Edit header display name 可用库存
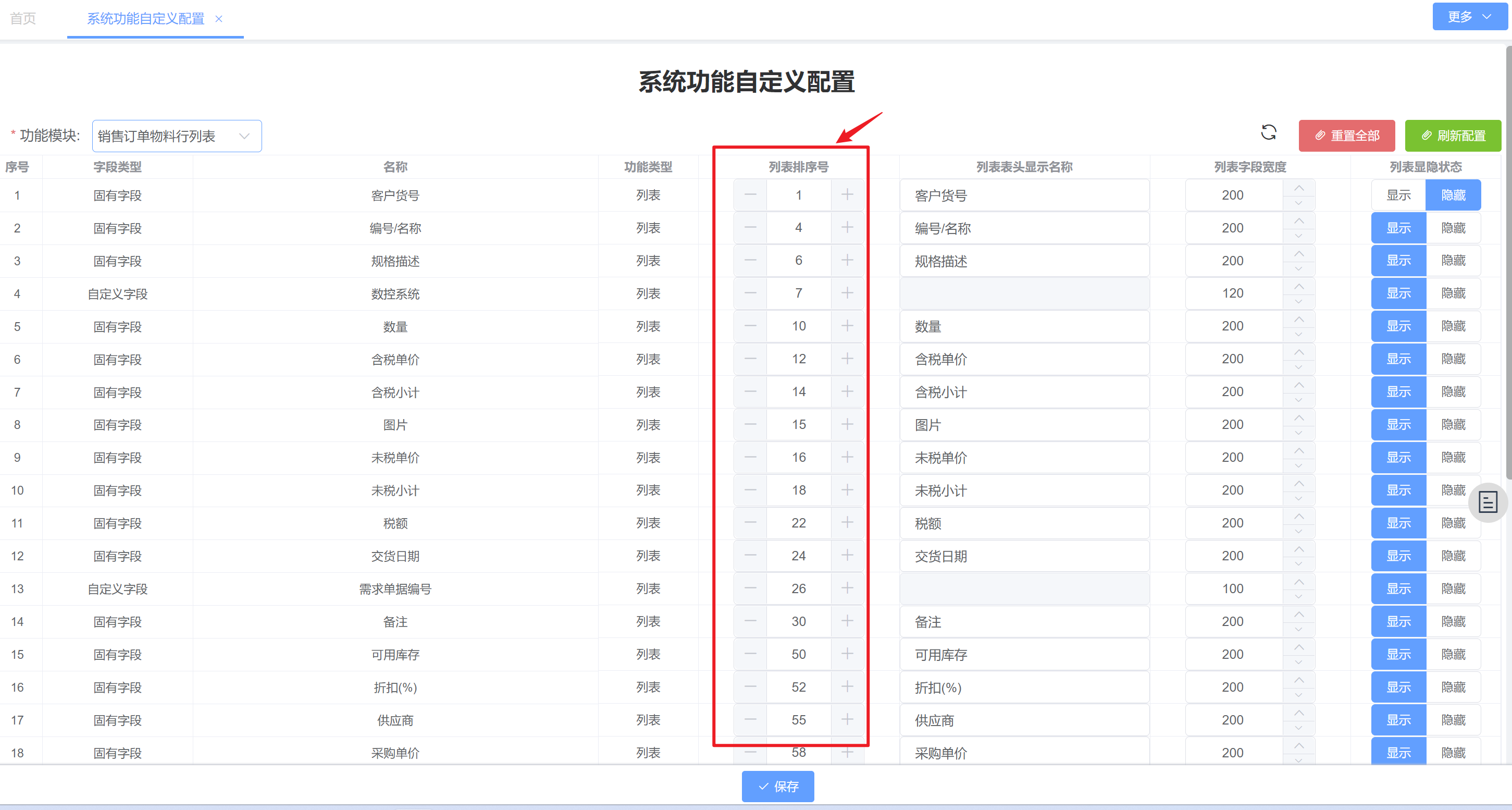 [x=1024, y=654]
